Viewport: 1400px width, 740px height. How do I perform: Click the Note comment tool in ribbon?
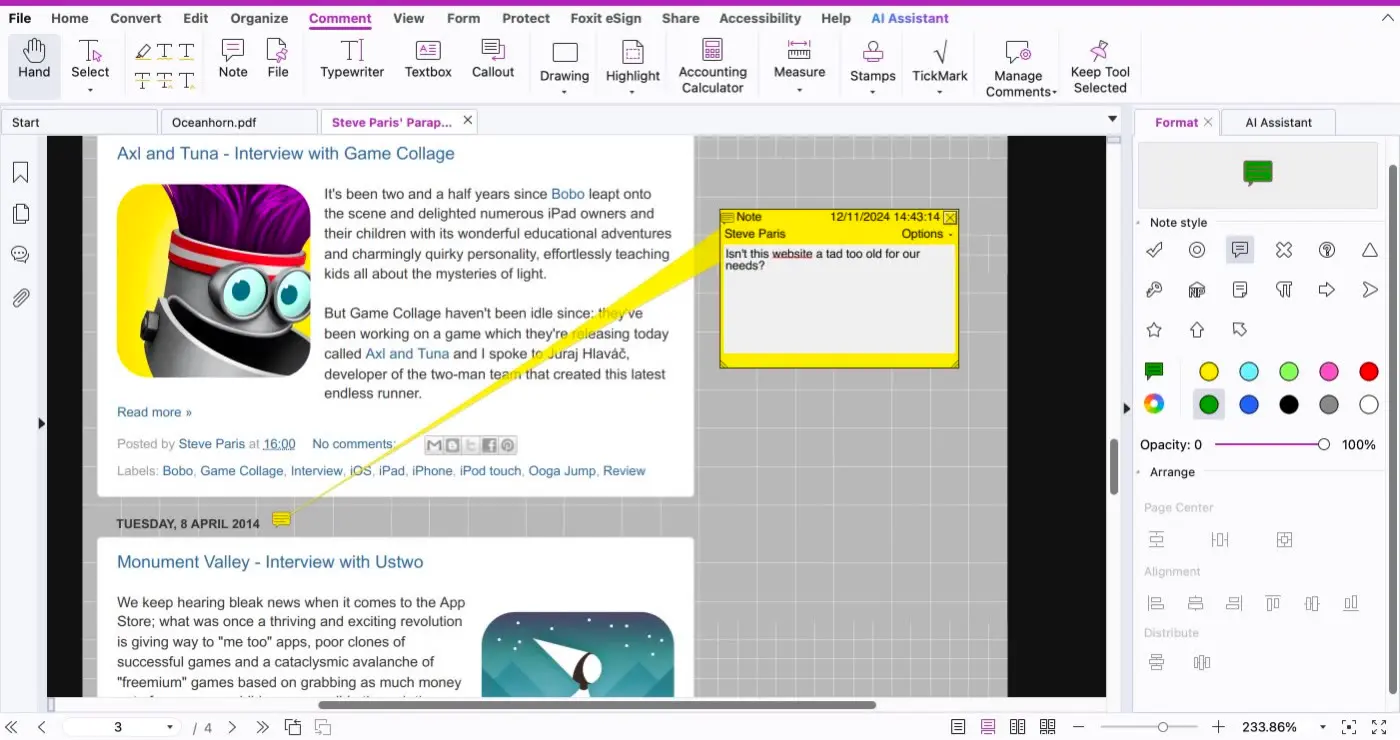click(x=233, y=60)
